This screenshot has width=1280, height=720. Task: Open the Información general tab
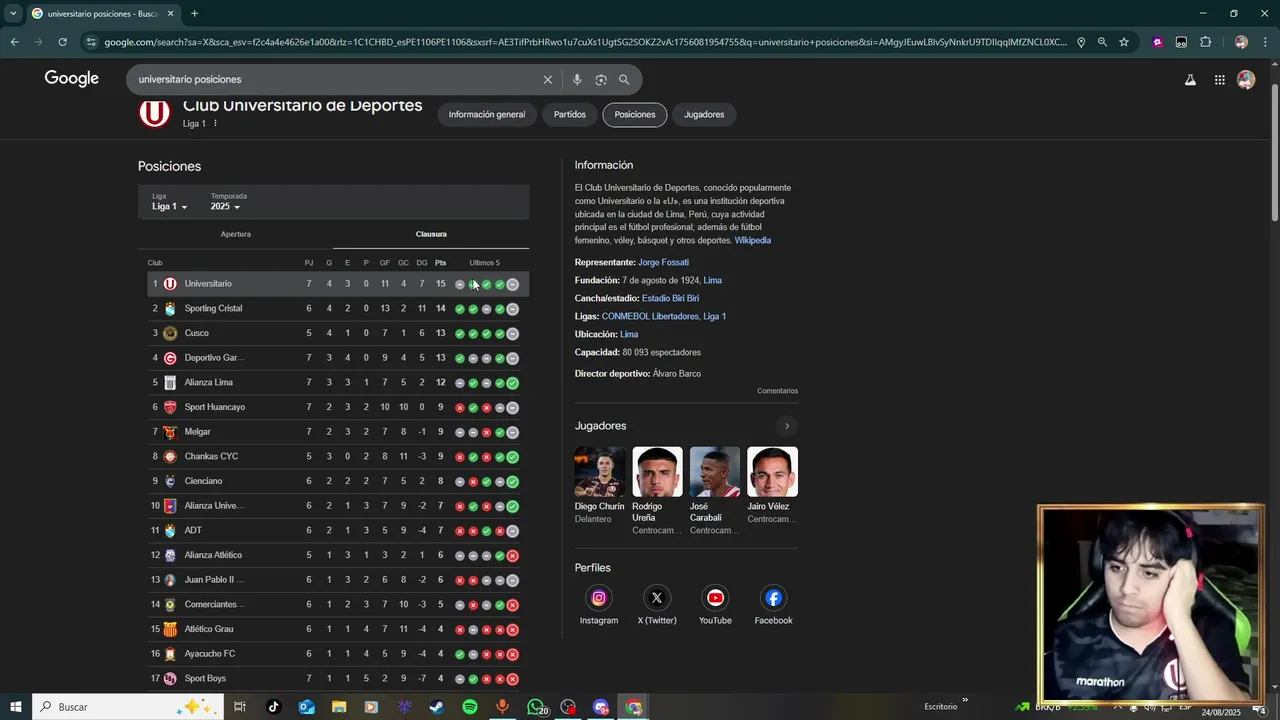(x=487, y=115)
